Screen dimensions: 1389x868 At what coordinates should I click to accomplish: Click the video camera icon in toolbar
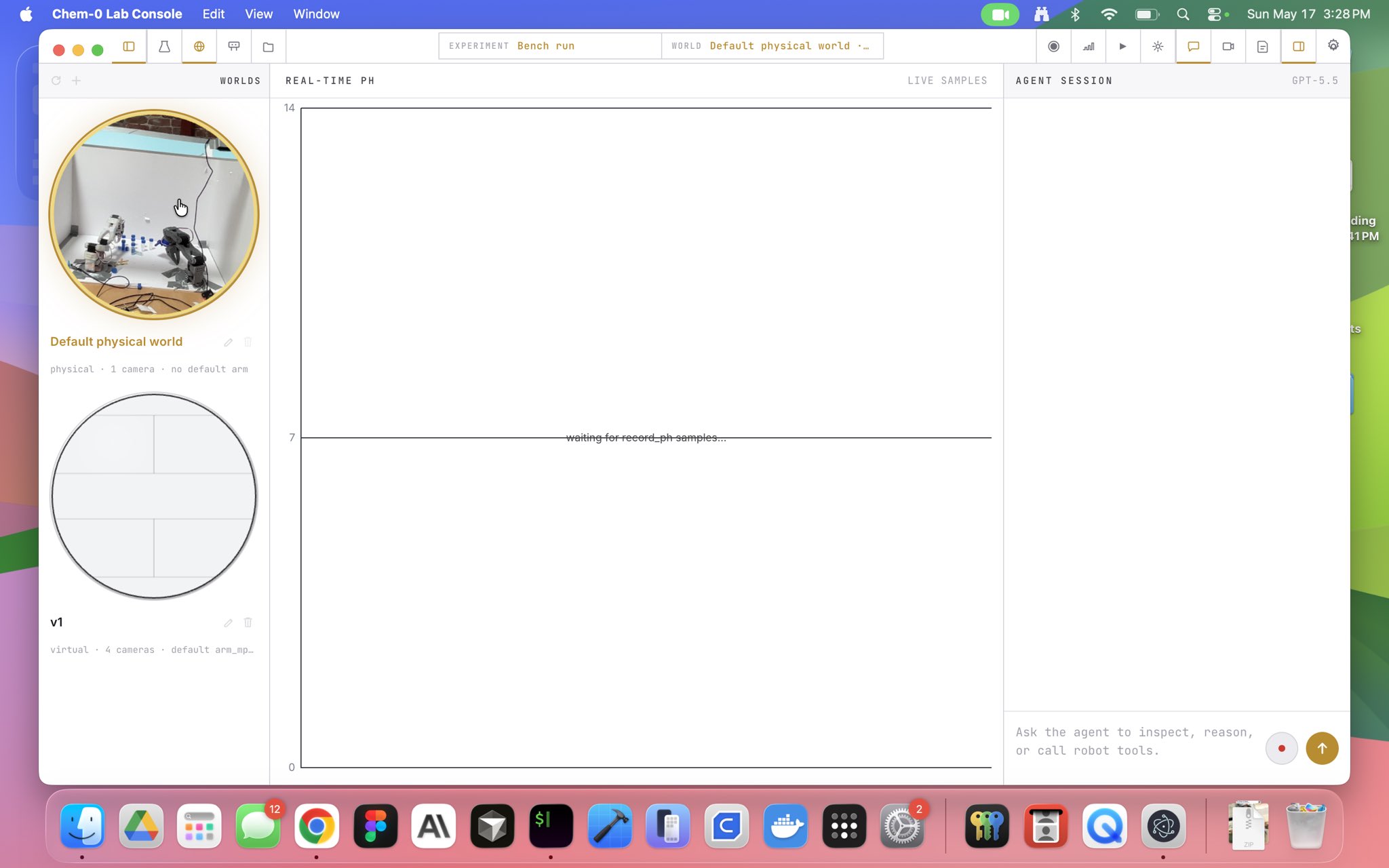[1228, 46]
